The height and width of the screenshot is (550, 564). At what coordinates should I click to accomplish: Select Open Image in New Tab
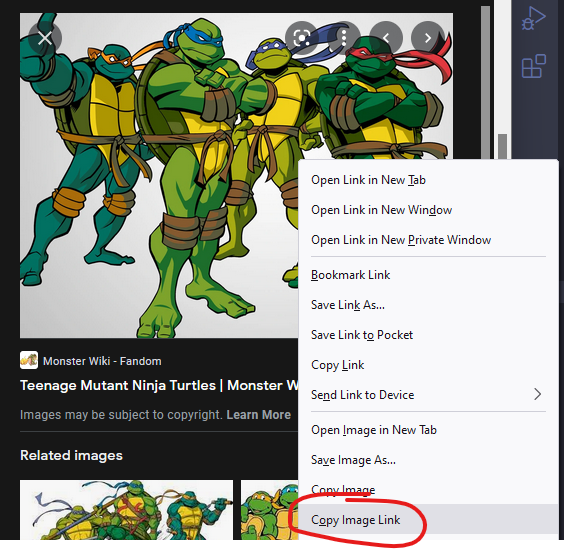pyautogui.click(x=428, y=429)
